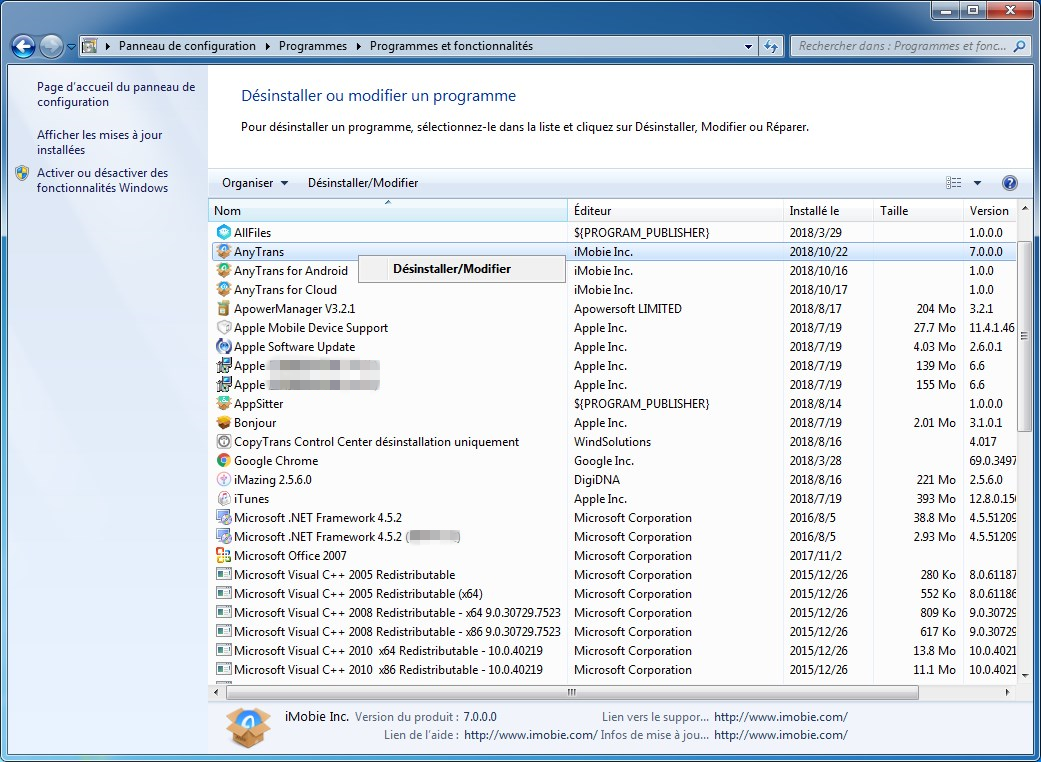This screenshot has width=1041, height=762.
Task: Click the WindSolutions publisher cell
Action: (612, 441)
